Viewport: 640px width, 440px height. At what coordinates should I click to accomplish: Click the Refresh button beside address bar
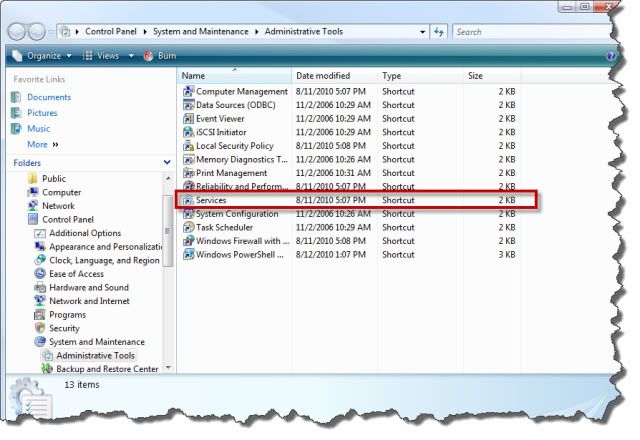pos(439,32)
